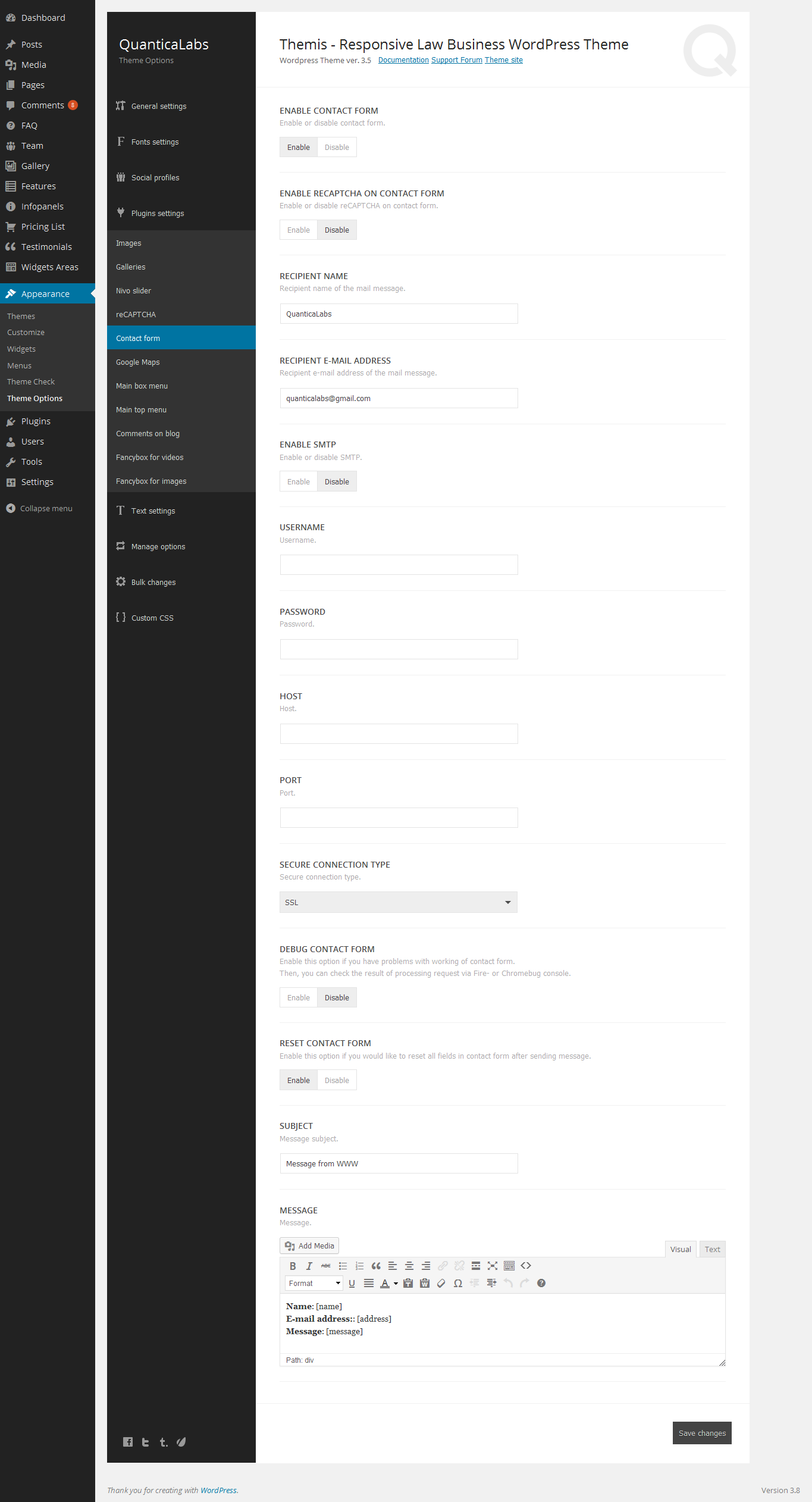Insert a numbered list in the editor
The width and height of the screenshot is (812, 1502).
click(x=359, y=1266)
